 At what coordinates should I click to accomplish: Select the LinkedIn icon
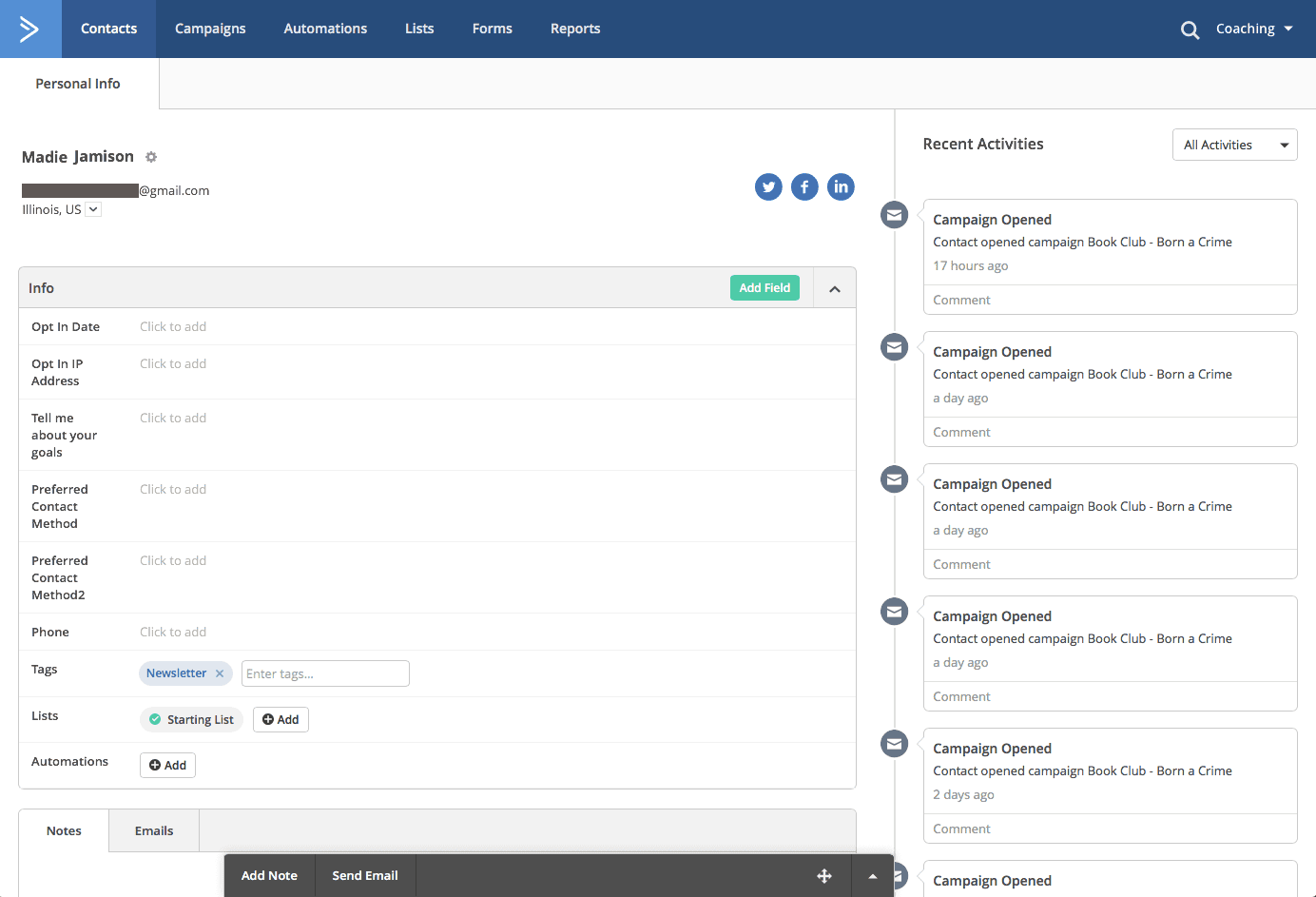841,186
